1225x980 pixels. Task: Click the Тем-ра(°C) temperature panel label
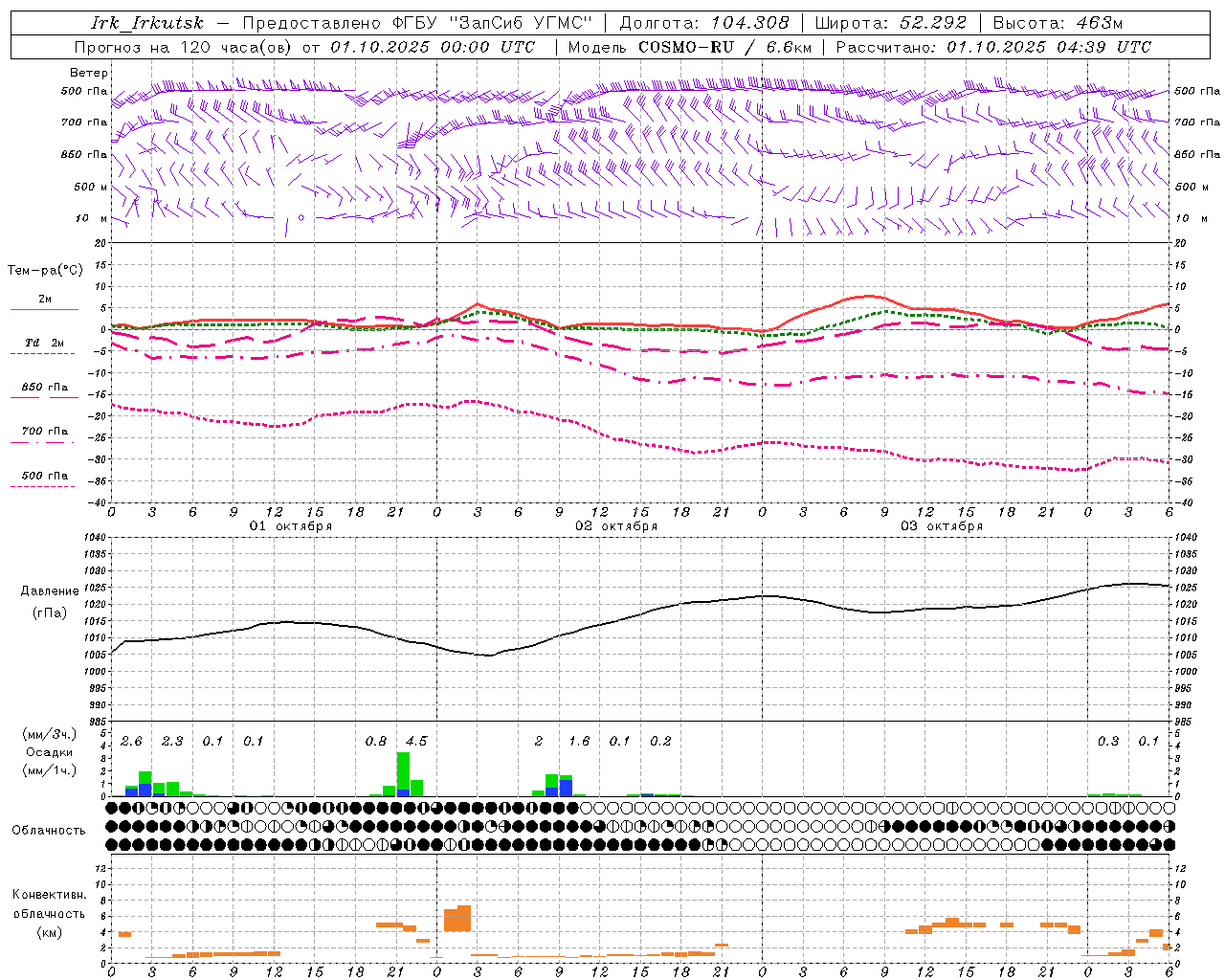pos(45,271)
